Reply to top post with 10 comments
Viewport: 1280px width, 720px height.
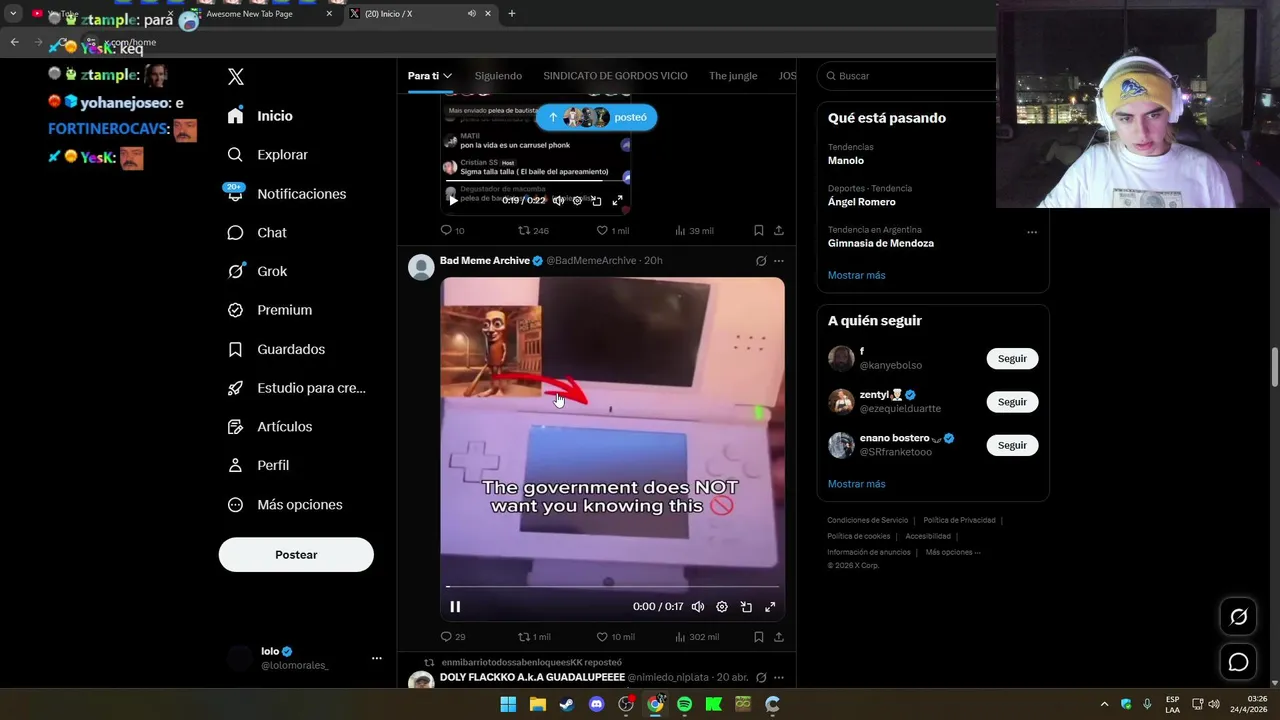pos(452,231)
